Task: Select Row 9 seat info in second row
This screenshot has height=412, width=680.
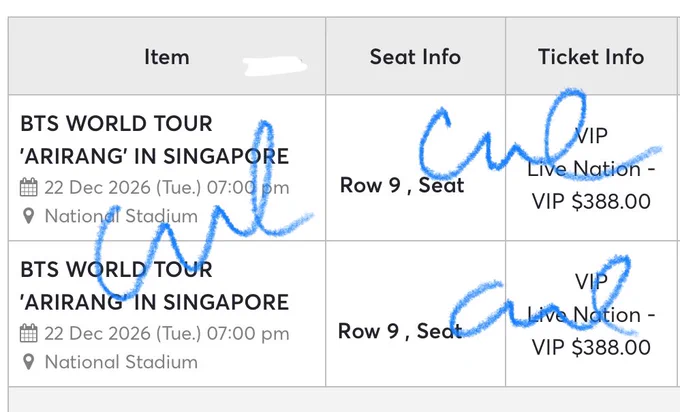Action: (400, 332)
